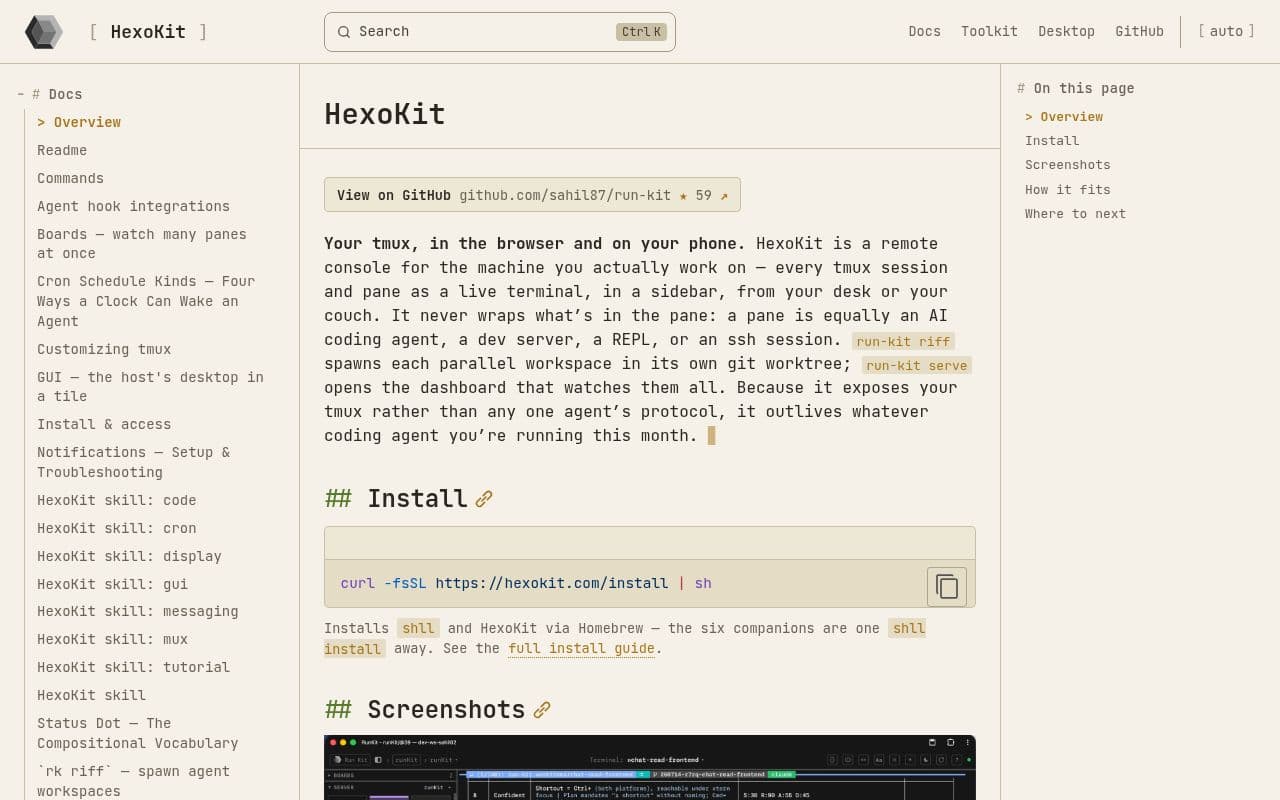
Task: Open HexoKit skill: code page
Action: tap(116, 500)
